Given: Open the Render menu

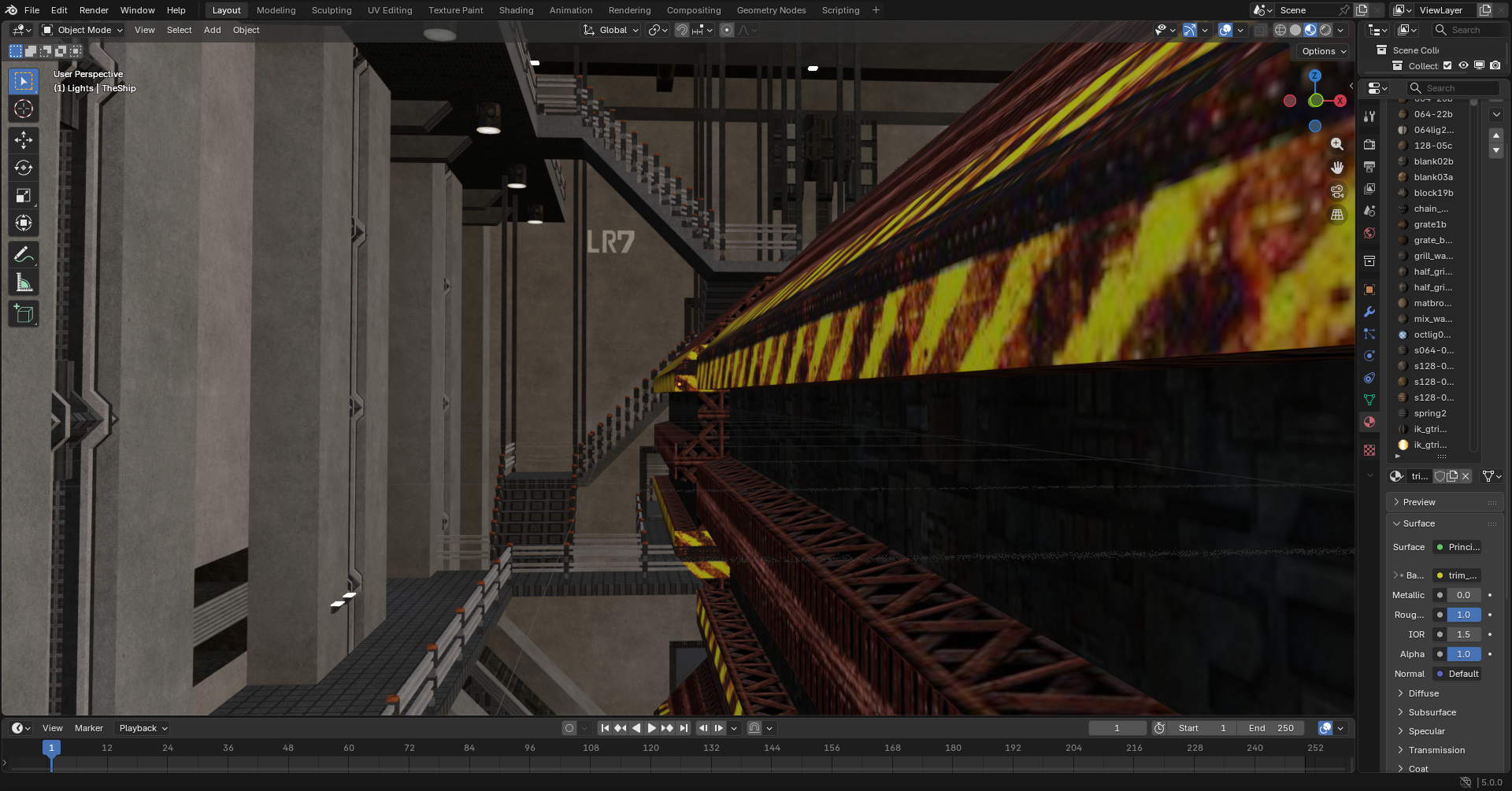Looking at the screenshot, I should (94, 10).
